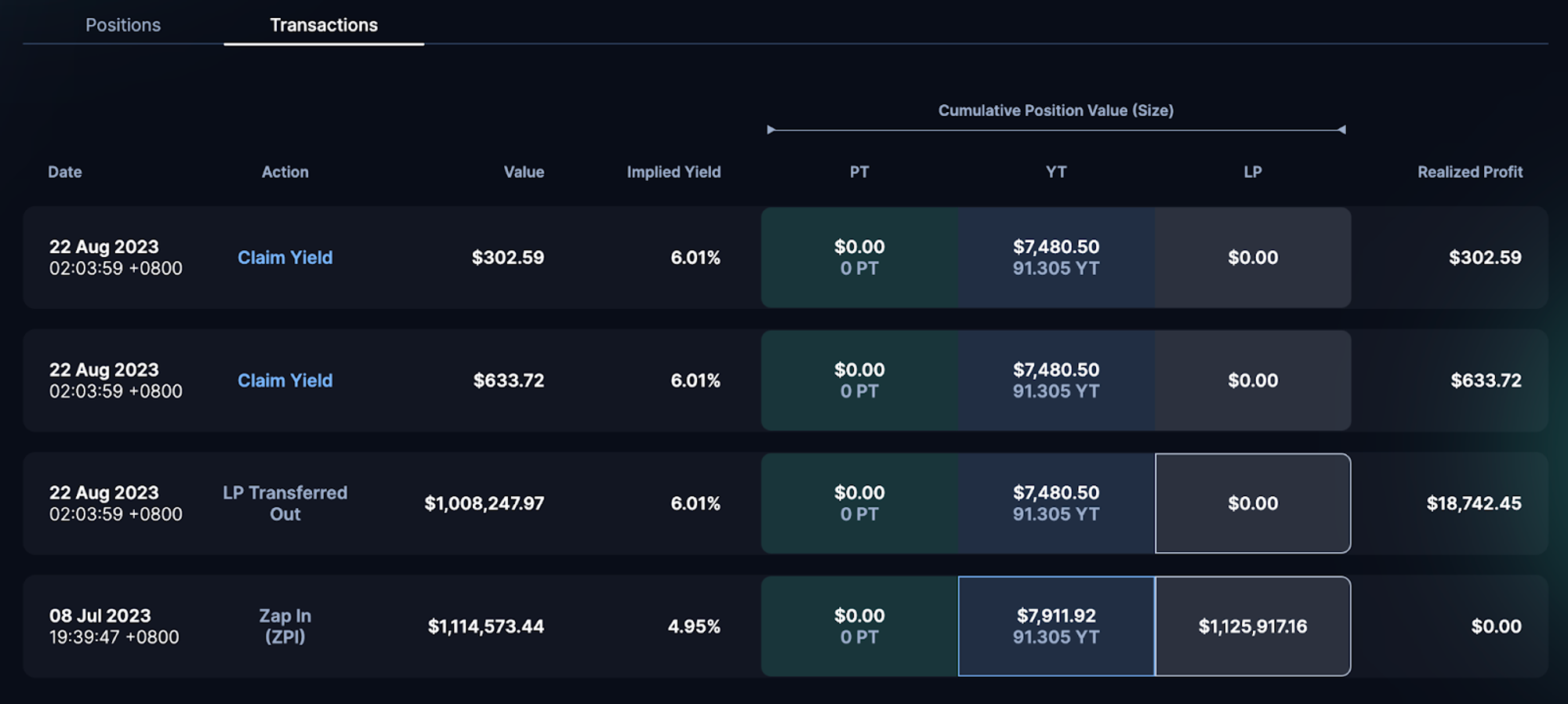Switch to the Positions tab
1568x704 pixels.
(x=123, y=25)
